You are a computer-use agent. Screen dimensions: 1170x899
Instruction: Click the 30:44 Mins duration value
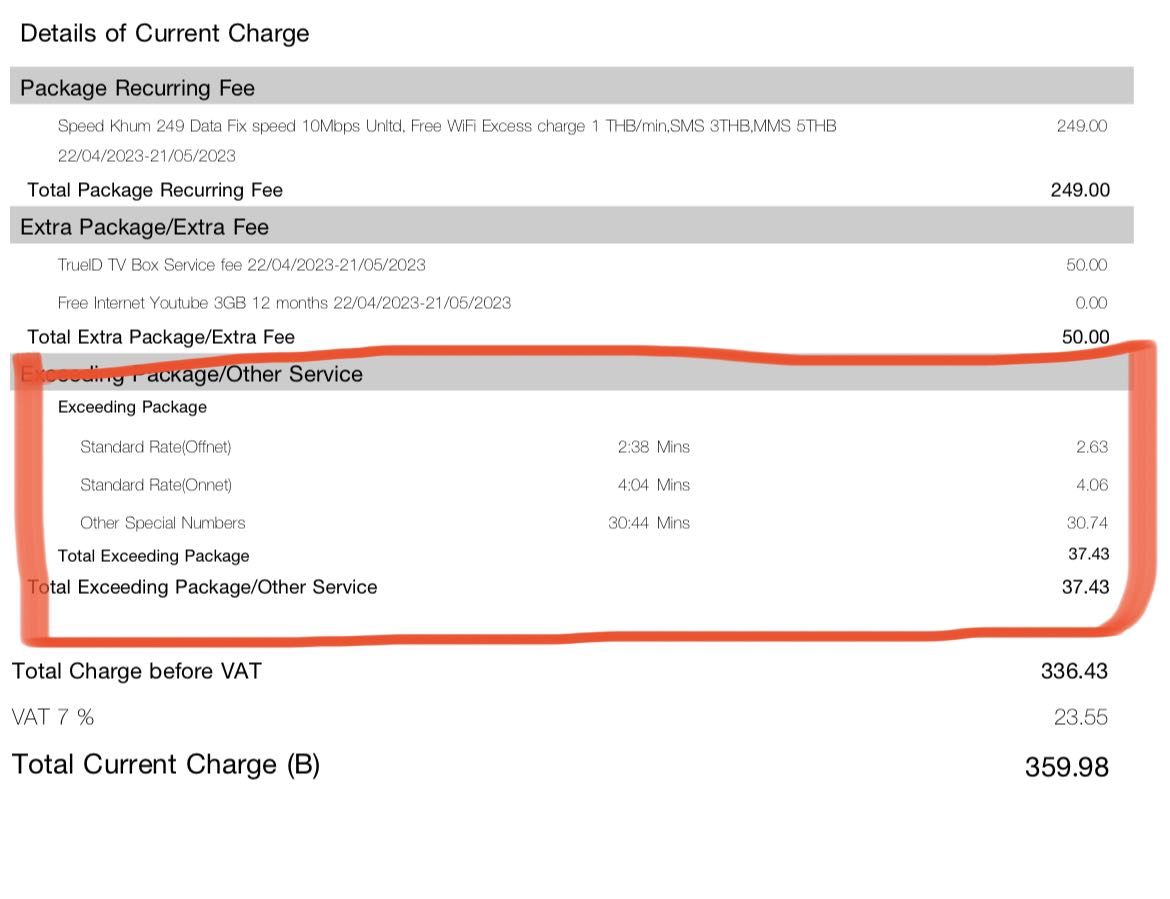pyautogui.click(x=649, y=523)
